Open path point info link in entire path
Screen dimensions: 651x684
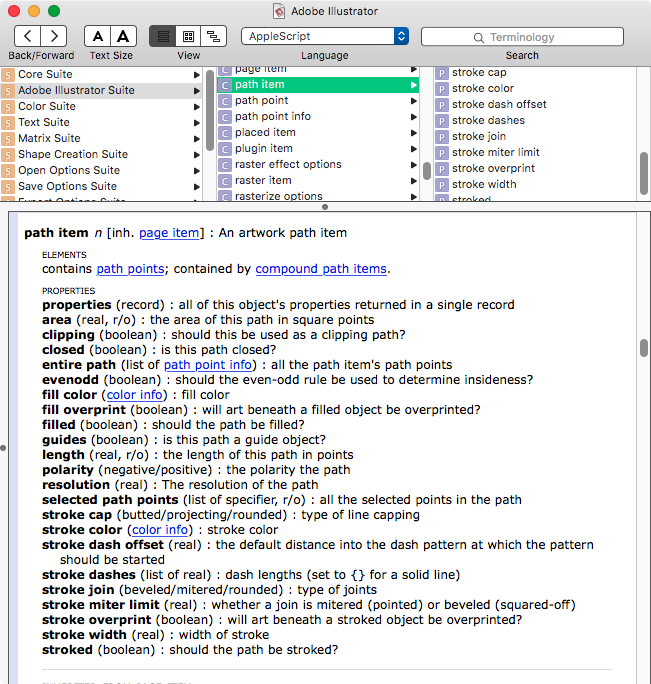tap(208, 365)
